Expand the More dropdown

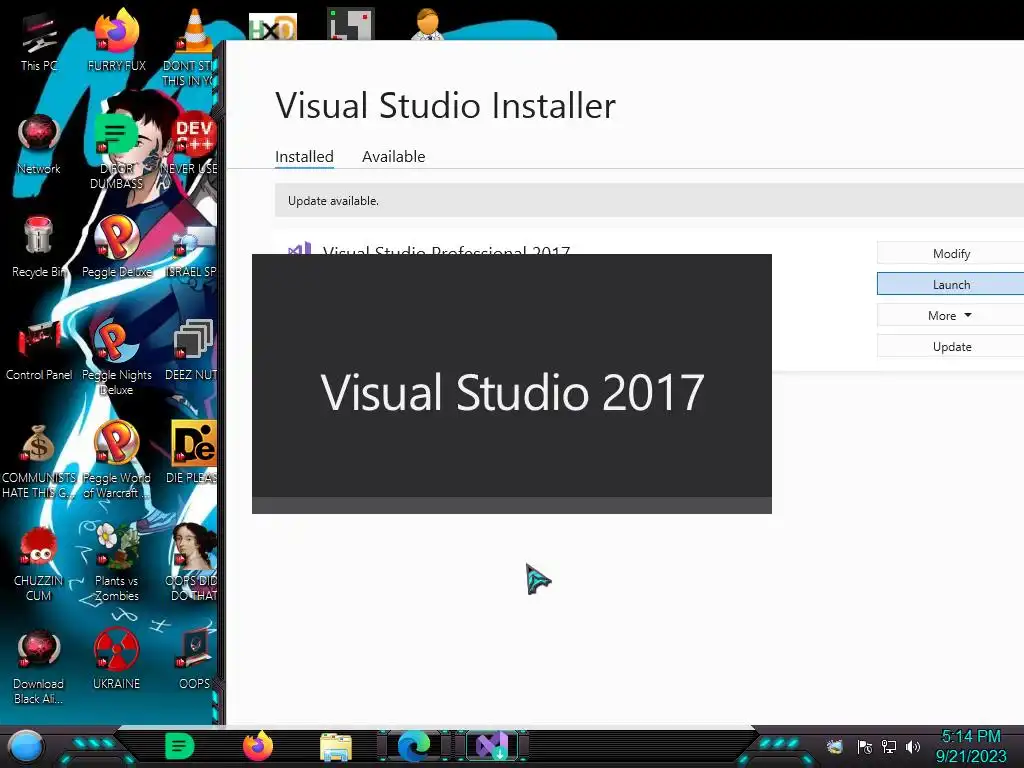click(x=951, y=315)
